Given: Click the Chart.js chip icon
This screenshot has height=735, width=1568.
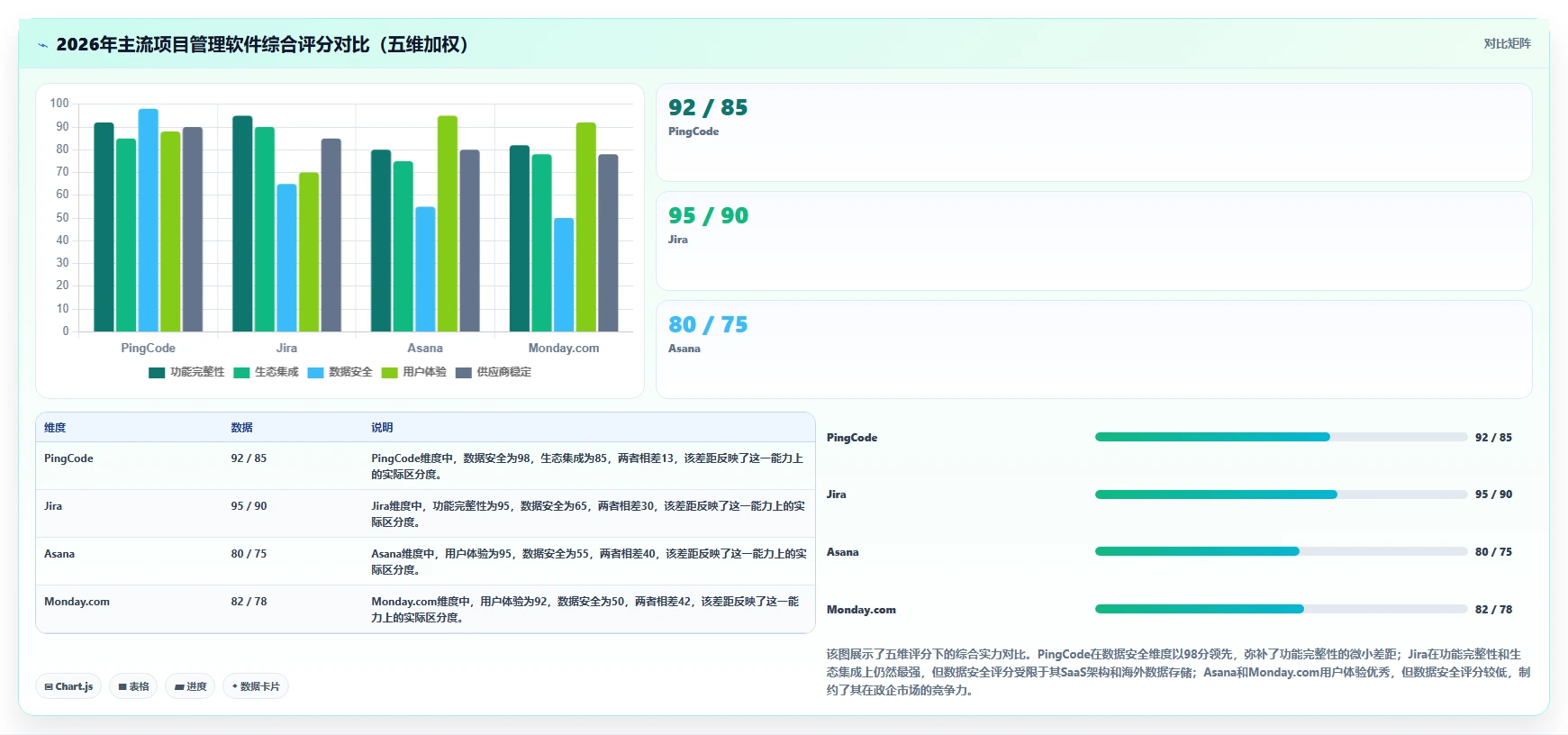Looking at the screenshot, I should point(49,686).
